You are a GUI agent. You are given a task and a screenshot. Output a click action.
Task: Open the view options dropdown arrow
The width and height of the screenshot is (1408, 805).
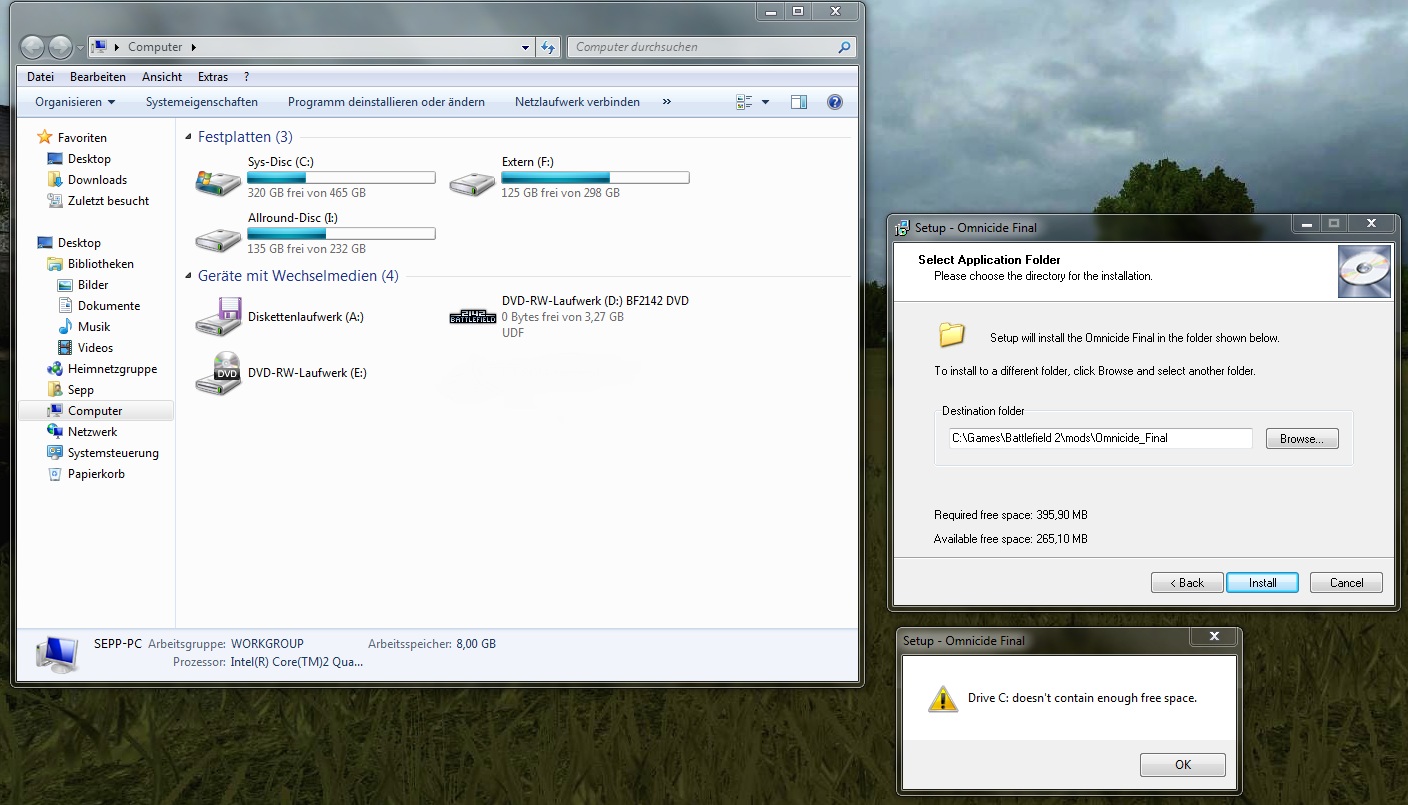pyautogui.click(x=765, y=102)
